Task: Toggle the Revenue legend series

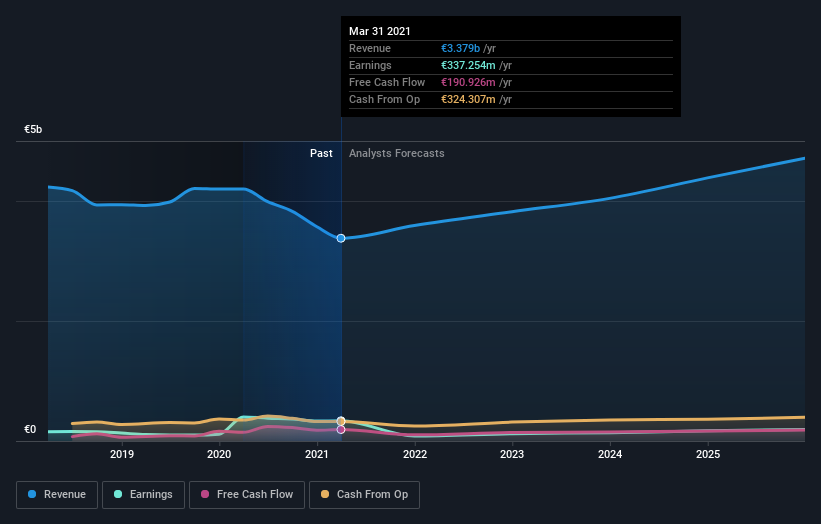Action: [x=57, y=495]
